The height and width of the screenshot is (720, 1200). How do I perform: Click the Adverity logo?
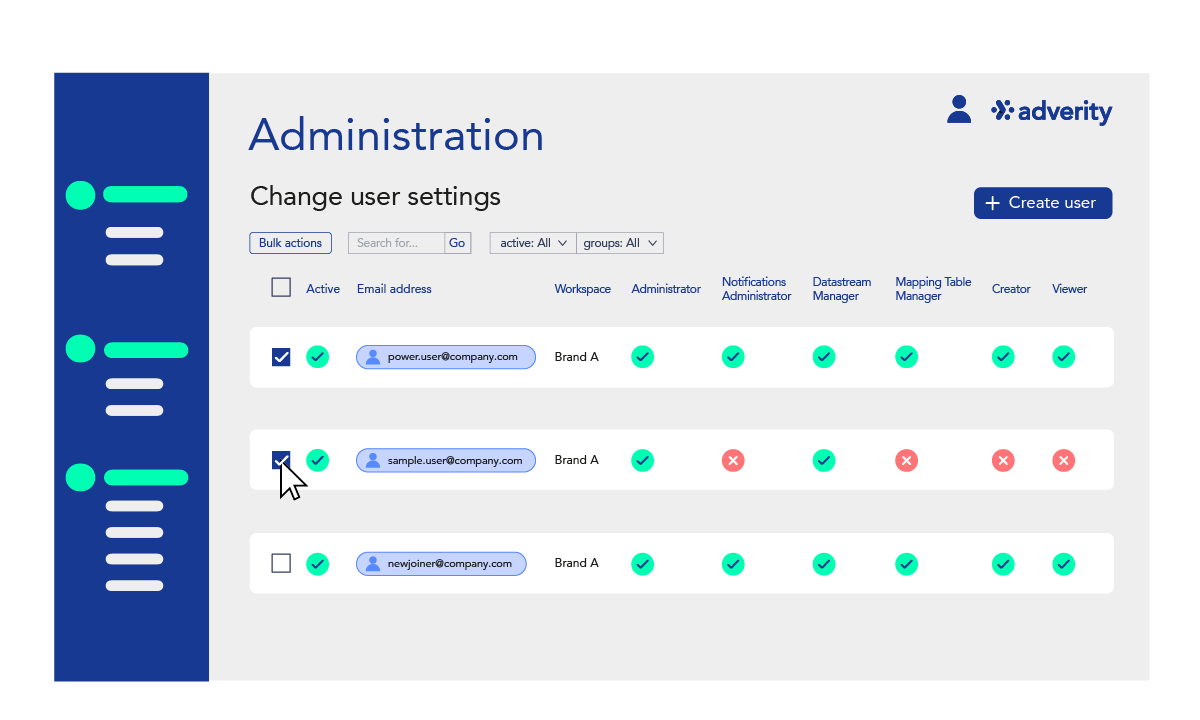point(1051,111)
